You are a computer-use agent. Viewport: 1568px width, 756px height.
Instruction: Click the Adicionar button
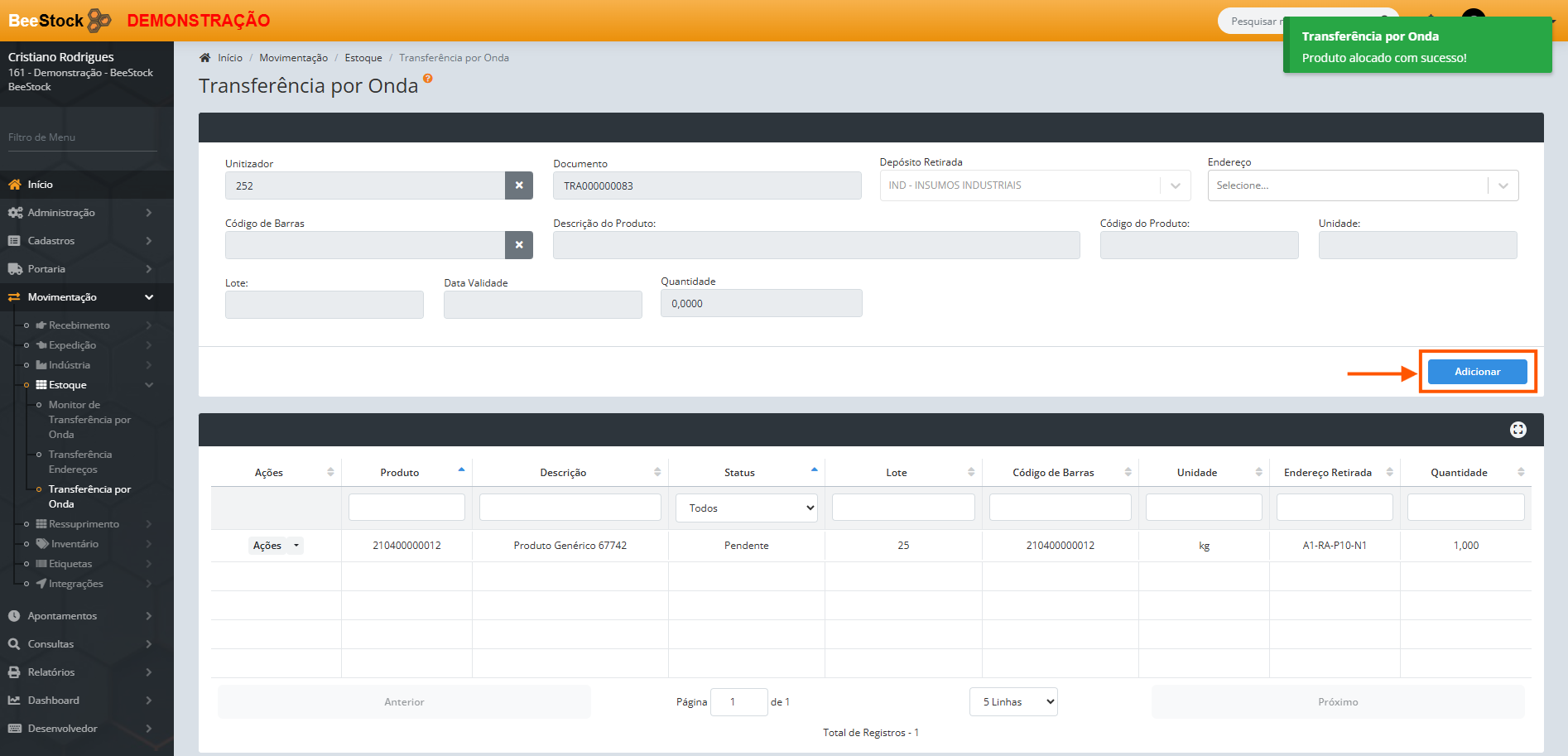pos(1477,372)
